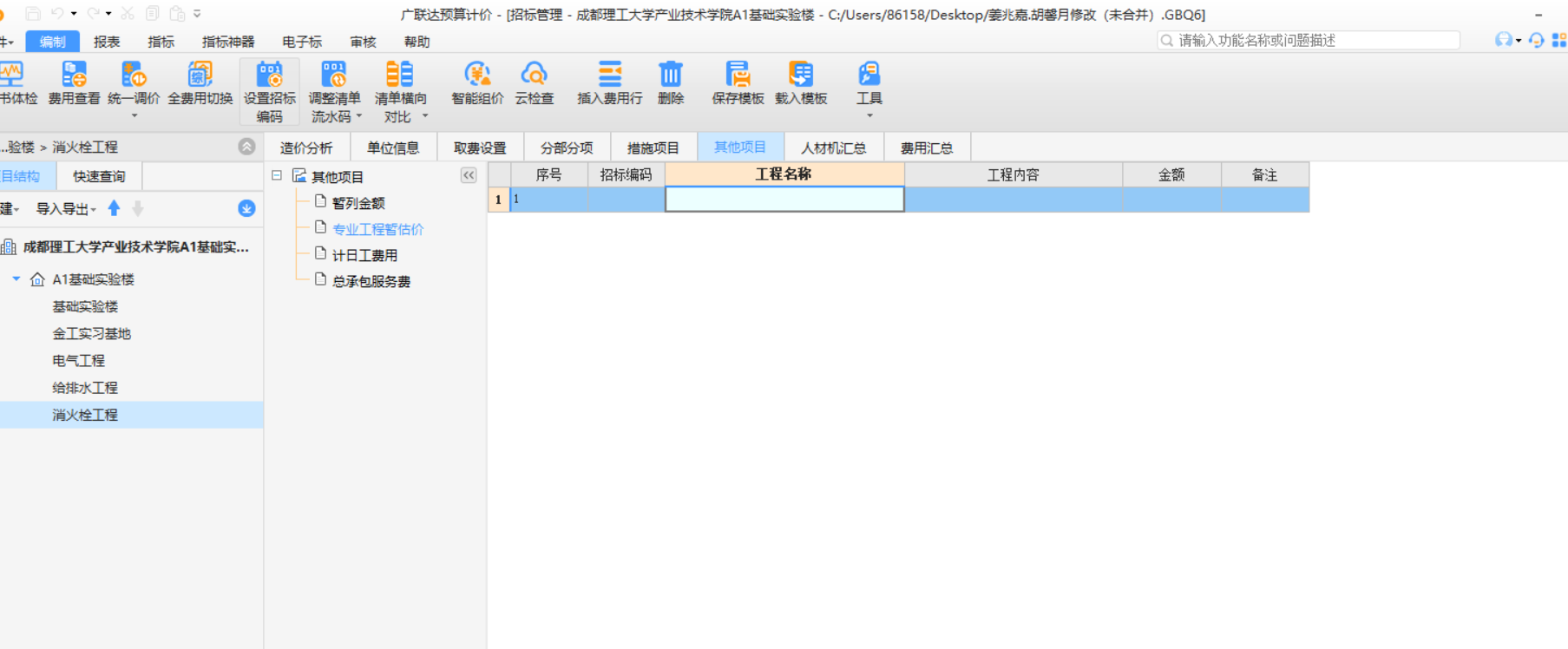Click the 工程内容 column header
The width and height of the screenshot is (1568, 649).
[x=1013, y=174]
